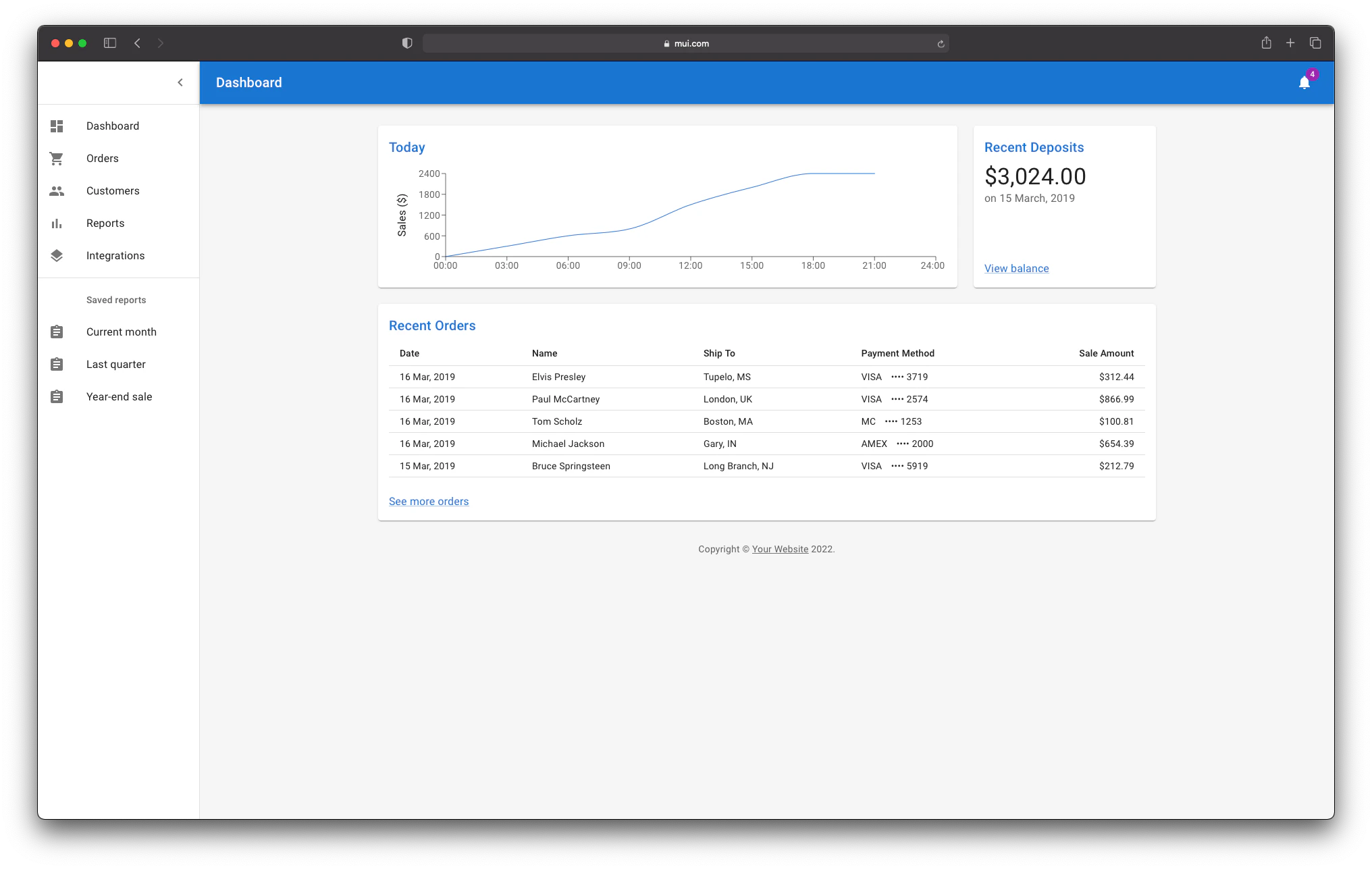Open notifications with the bell icon
Image resolution: width=1372 pixels, height=869 pixels.
[x=1304, y=83]
